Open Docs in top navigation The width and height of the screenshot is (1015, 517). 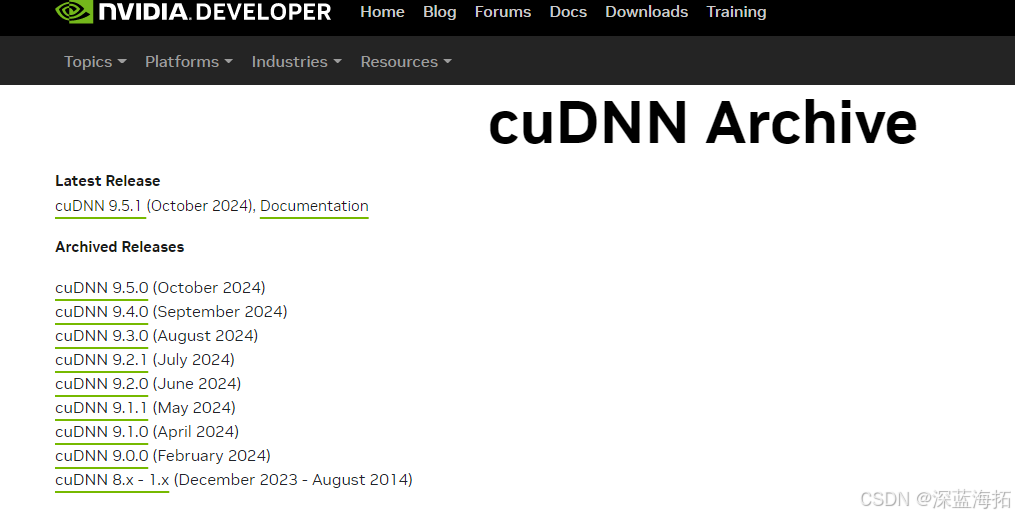point(568,12)
